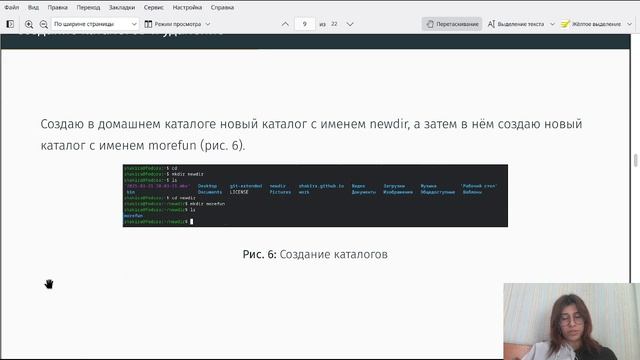Expand the Жёлтое выделение dropdown arrow
The width and height of the screenshot is (640, 360).
point(629,24)
